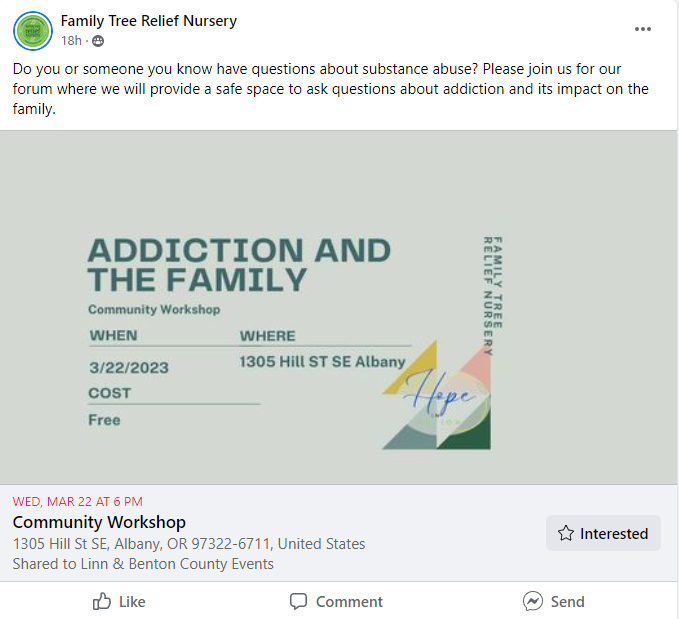The image size is (679, 619).
Task: Click the speech bubble Comment icon
Action: click(x=298, y=601)
